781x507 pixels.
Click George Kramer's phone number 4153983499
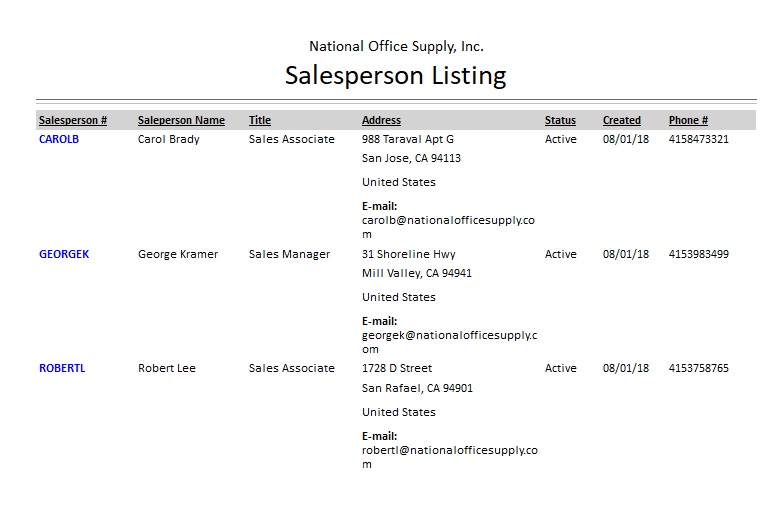(699, 254)
